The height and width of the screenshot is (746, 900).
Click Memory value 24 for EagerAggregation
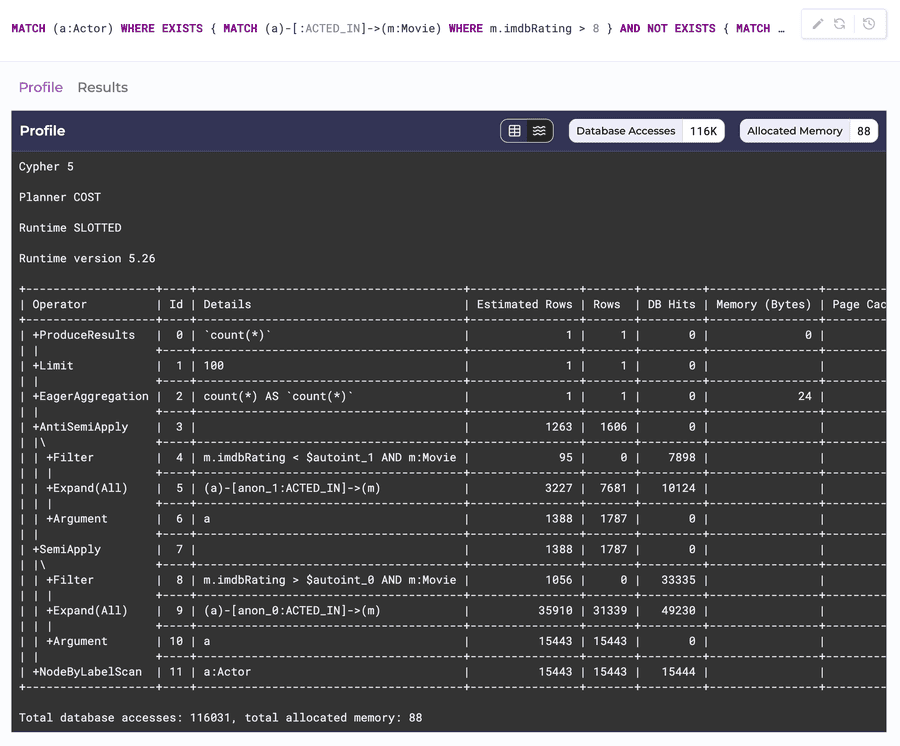[x=805, y=396]
